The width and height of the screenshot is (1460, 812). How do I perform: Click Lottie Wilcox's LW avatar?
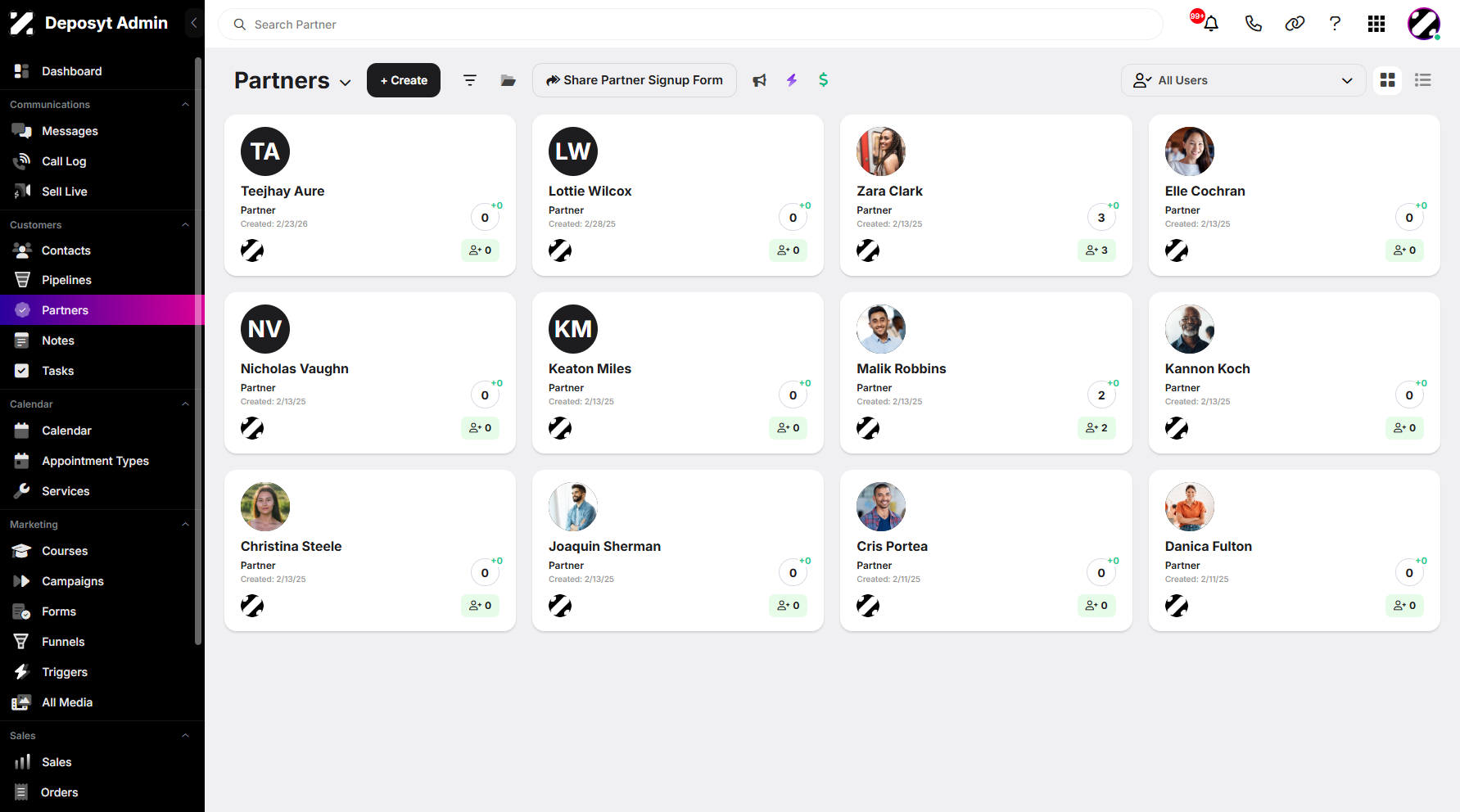coord(573,151)
